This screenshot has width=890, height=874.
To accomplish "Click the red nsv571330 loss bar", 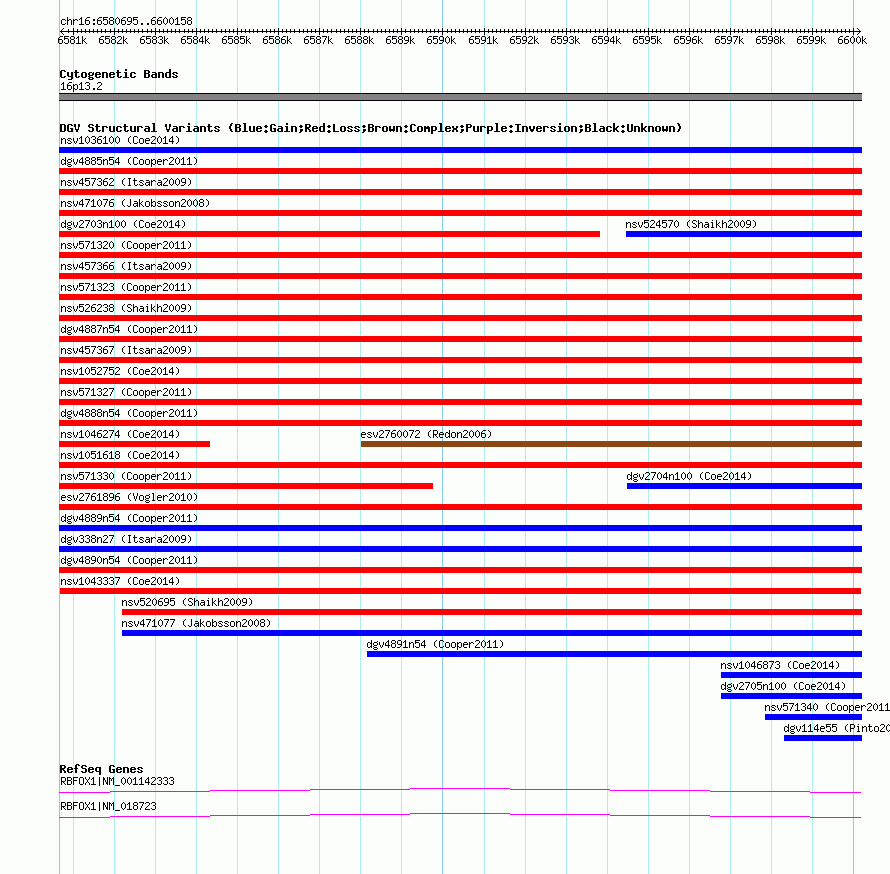I will click(x=246, y=486).
